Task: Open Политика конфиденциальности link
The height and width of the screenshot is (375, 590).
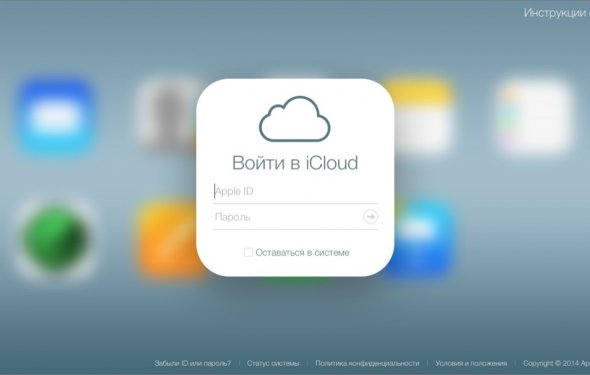Action: 367,363
